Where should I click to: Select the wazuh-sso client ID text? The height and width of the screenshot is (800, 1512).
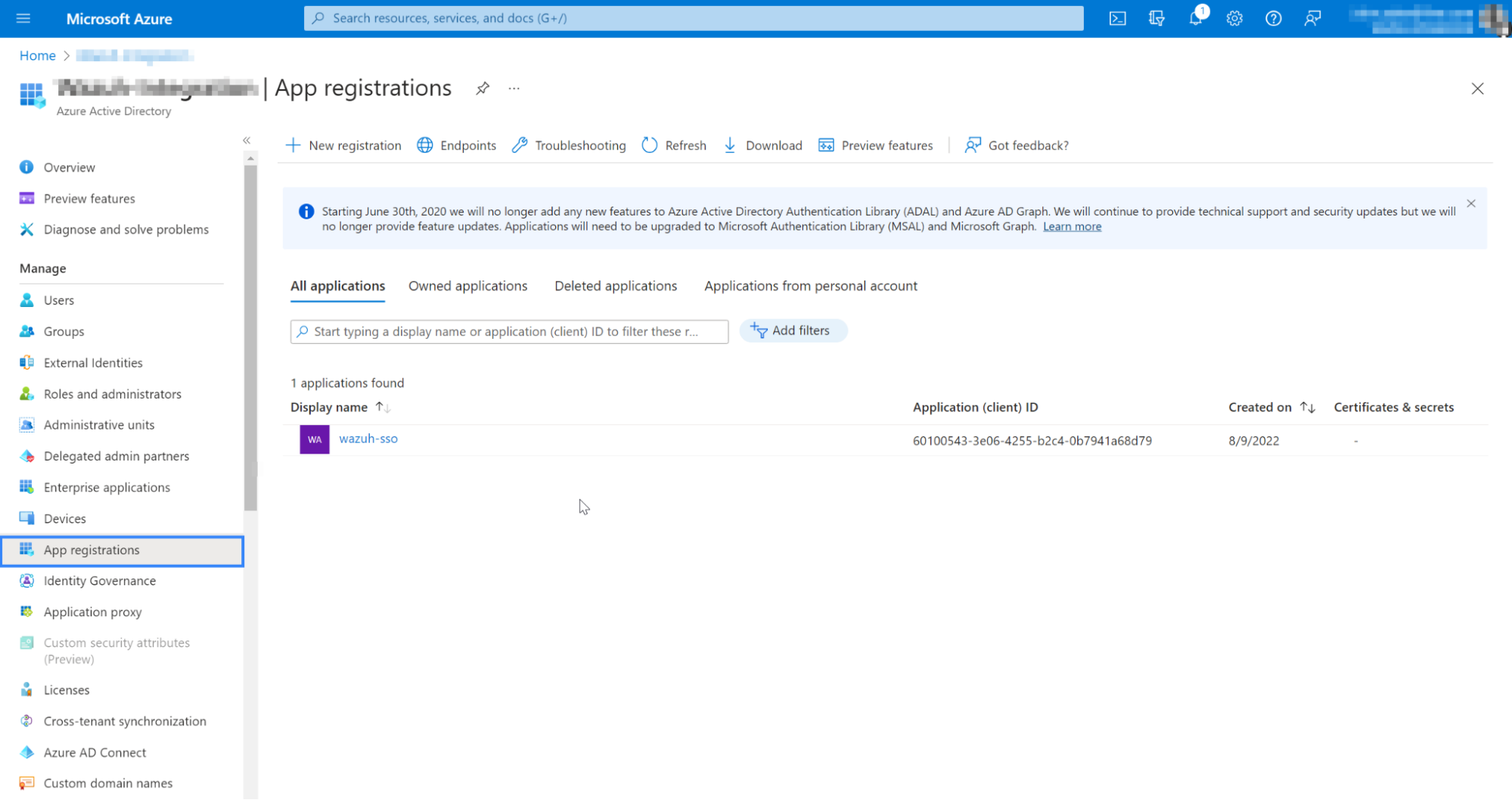[x=1032, y=441]
